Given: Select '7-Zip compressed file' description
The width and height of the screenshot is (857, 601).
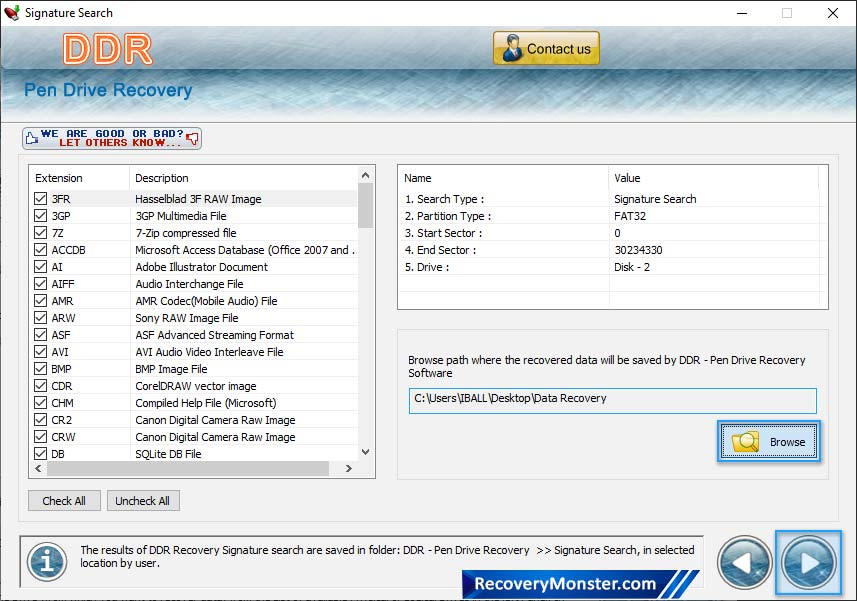Looking at the screenshot, I should point(186,233).
